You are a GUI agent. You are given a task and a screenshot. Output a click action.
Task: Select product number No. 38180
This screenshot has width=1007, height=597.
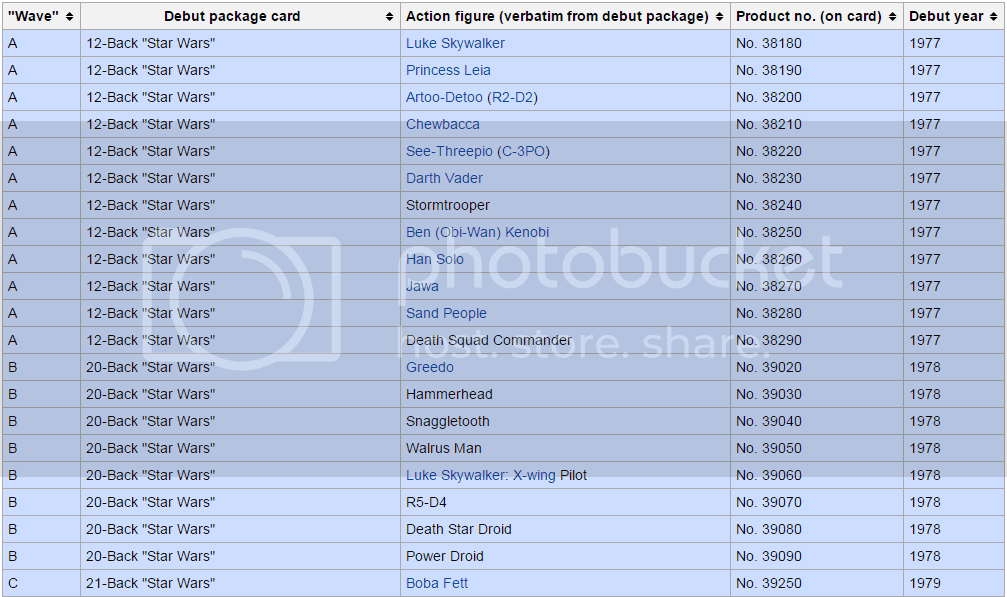[x=769, y=44]
